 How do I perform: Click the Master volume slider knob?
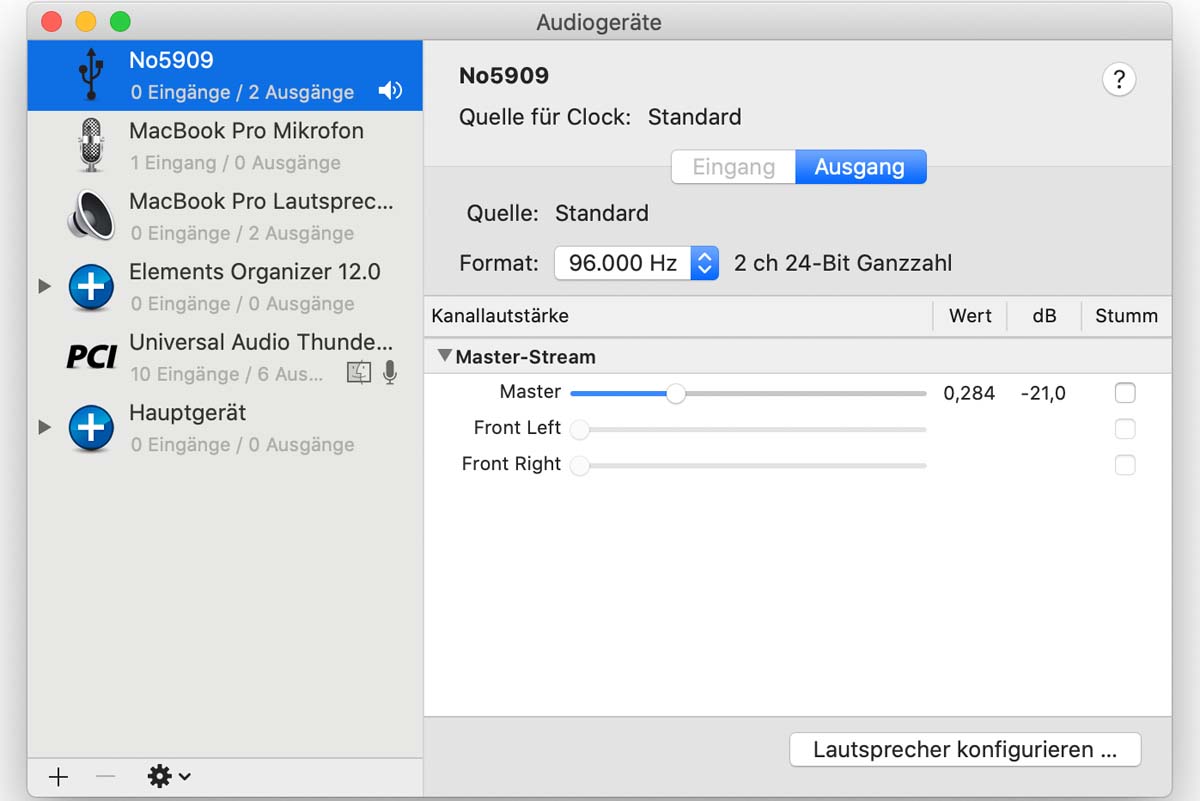point(676,394)
